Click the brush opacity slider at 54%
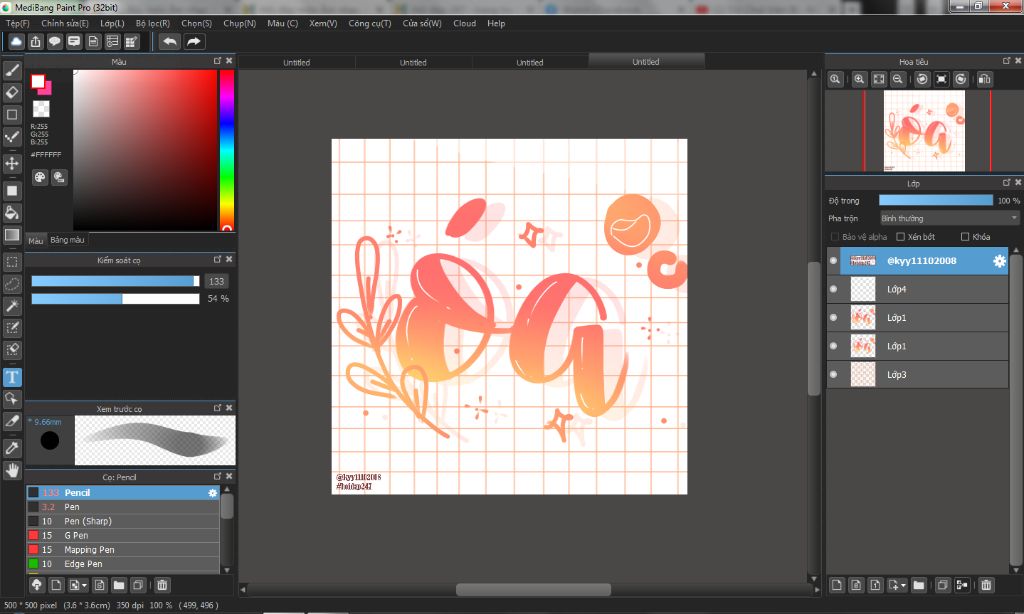 click(115, 299)
